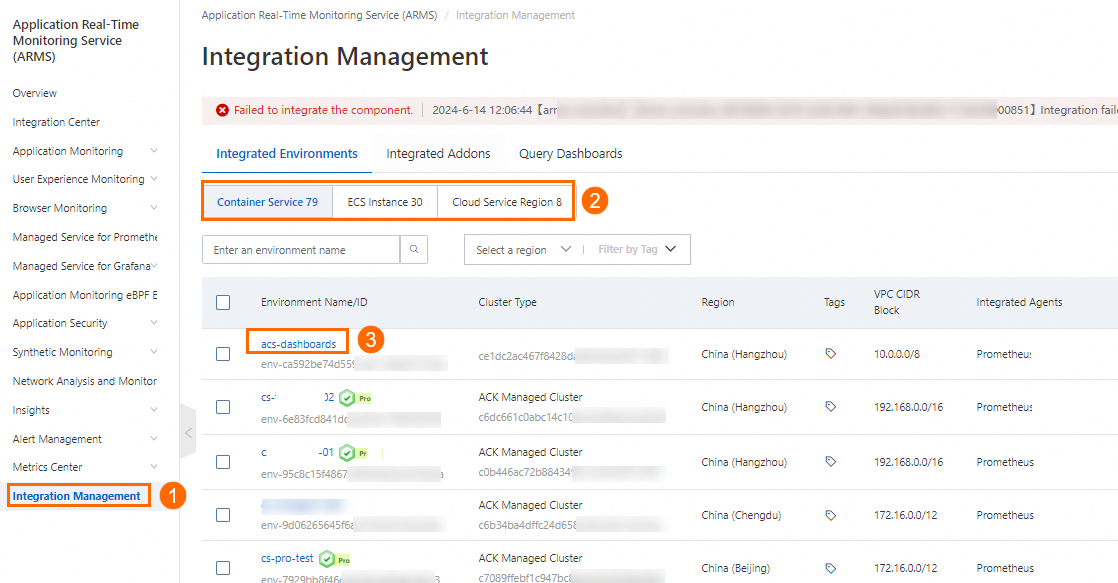The height and width of the screenshot is (583, 1118).
Task: Open the Filter by Tag dropdown
Action: pos(637,250)
